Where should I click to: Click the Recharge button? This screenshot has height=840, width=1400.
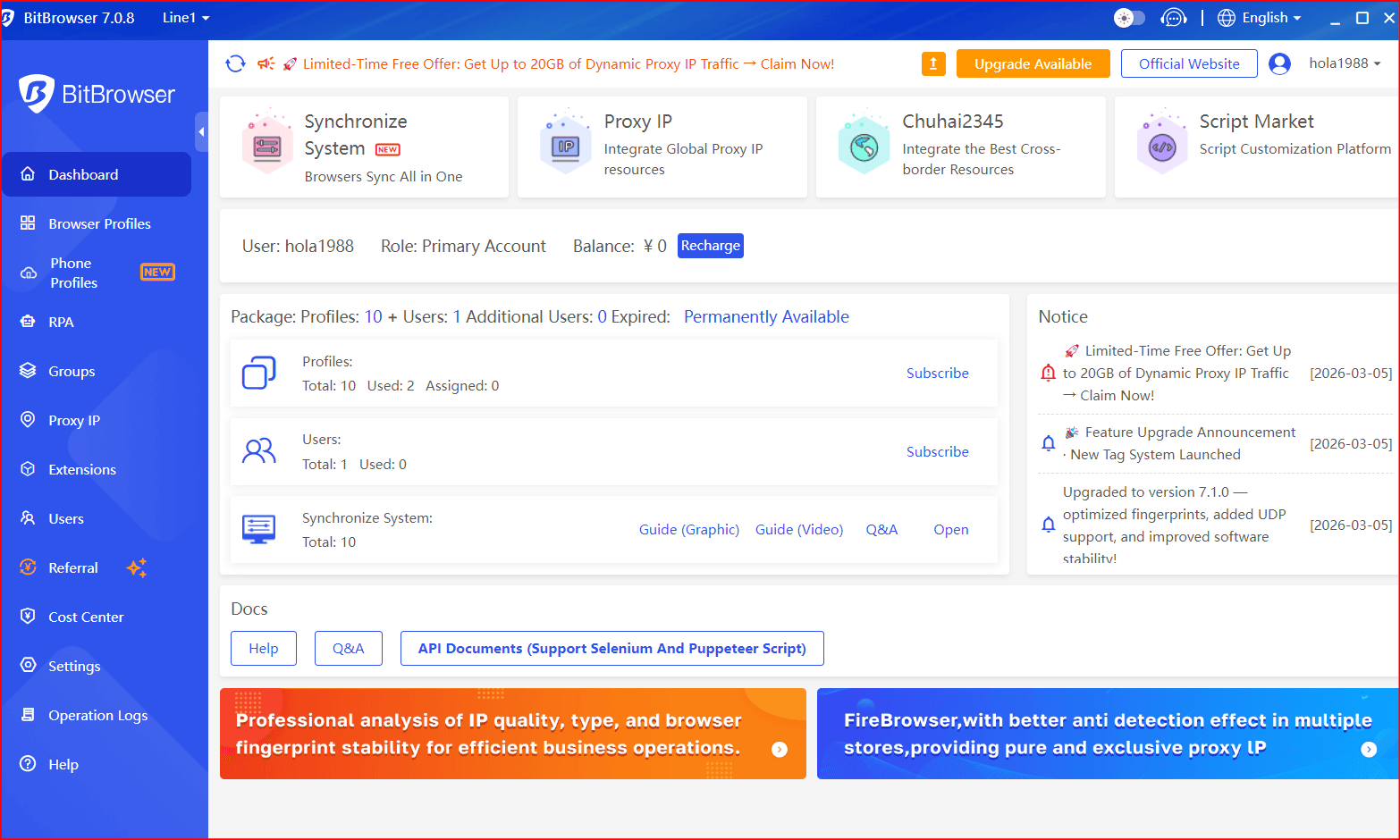[710, 246]
